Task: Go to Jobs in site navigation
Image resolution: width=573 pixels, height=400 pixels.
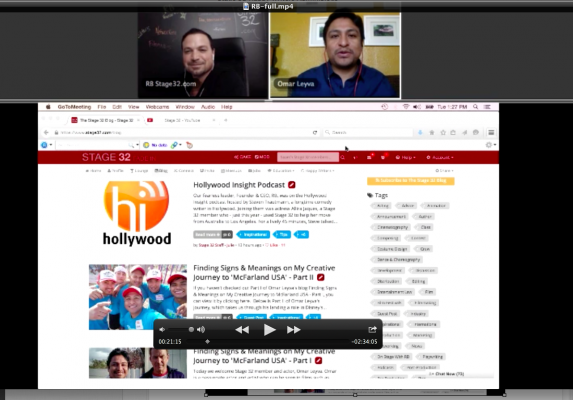Action: click(254, 171)
